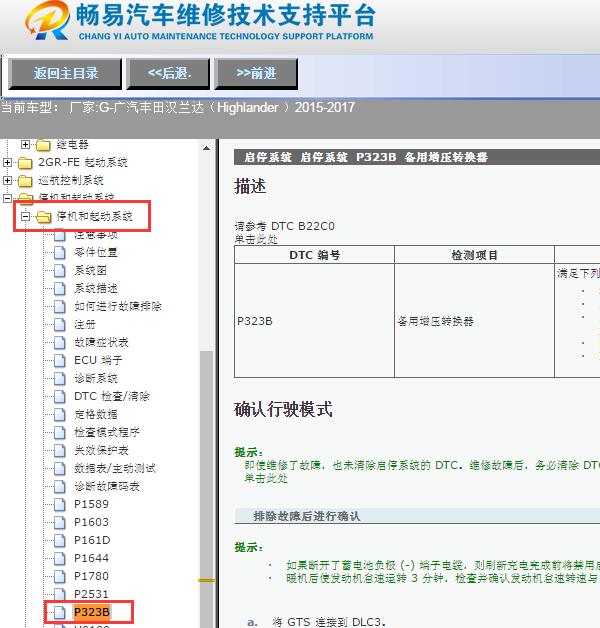Go forward with the >>前进 button

(x=256, y=74)
